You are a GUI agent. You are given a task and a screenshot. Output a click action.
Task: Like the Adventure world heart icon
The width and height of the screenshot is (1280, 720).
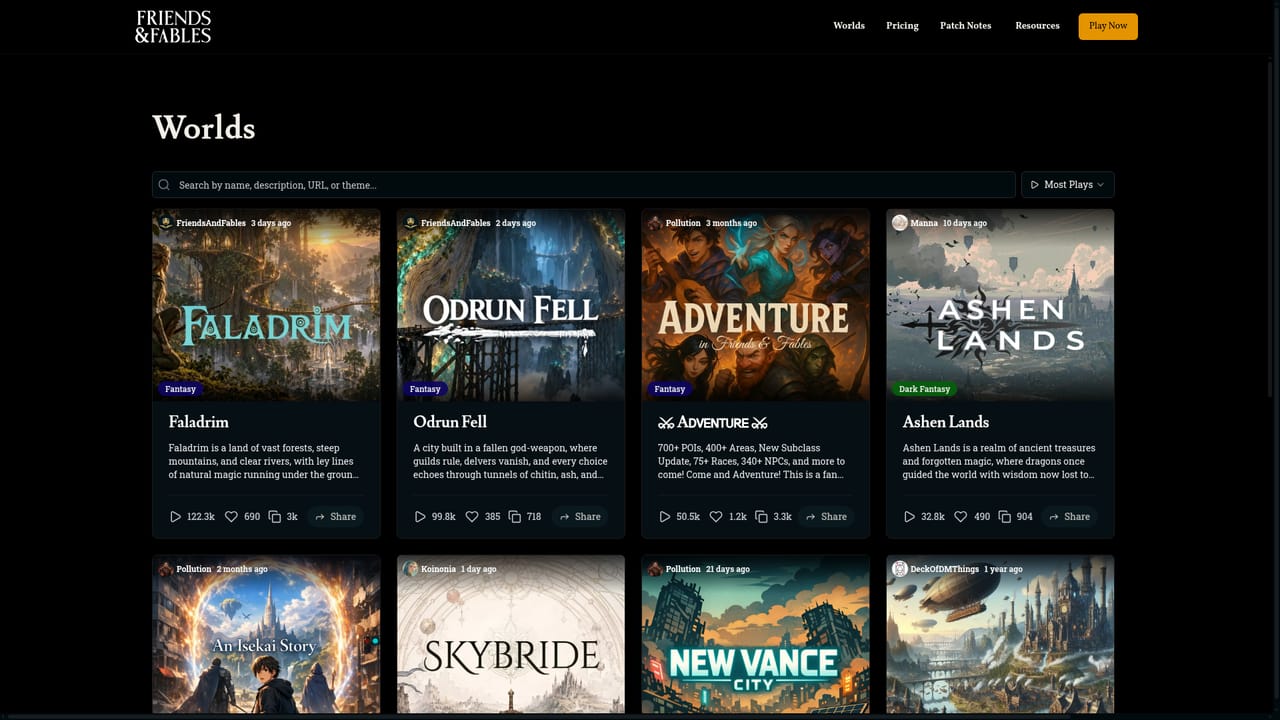coord(716,517)
